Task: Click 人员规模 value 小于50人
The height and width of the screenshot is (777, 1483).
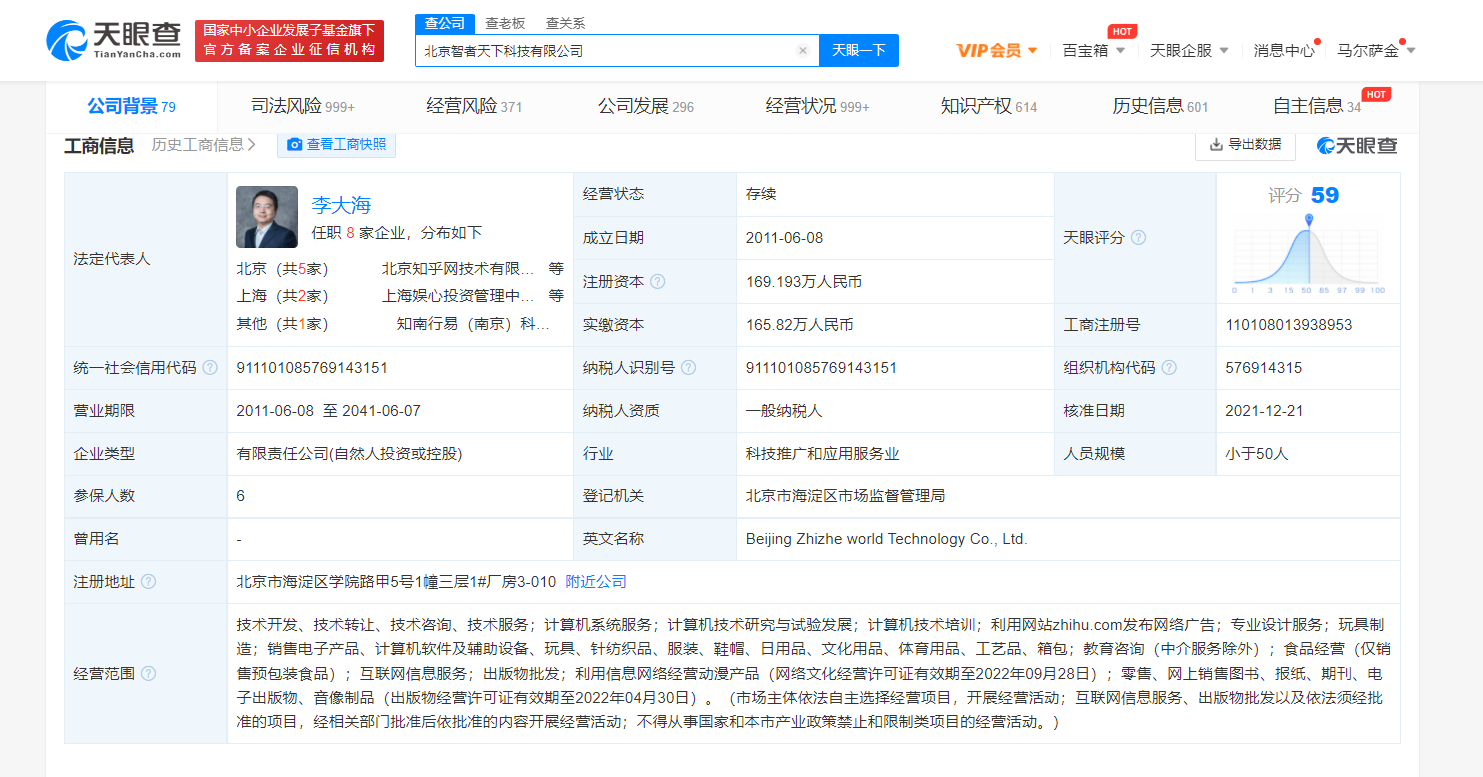Action: click(1257, 454)
